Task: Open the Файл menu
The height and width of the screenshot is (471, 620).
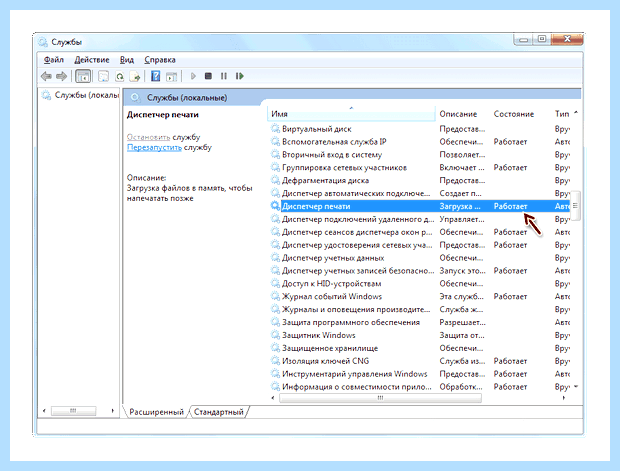Action: (x=54, y=60)
